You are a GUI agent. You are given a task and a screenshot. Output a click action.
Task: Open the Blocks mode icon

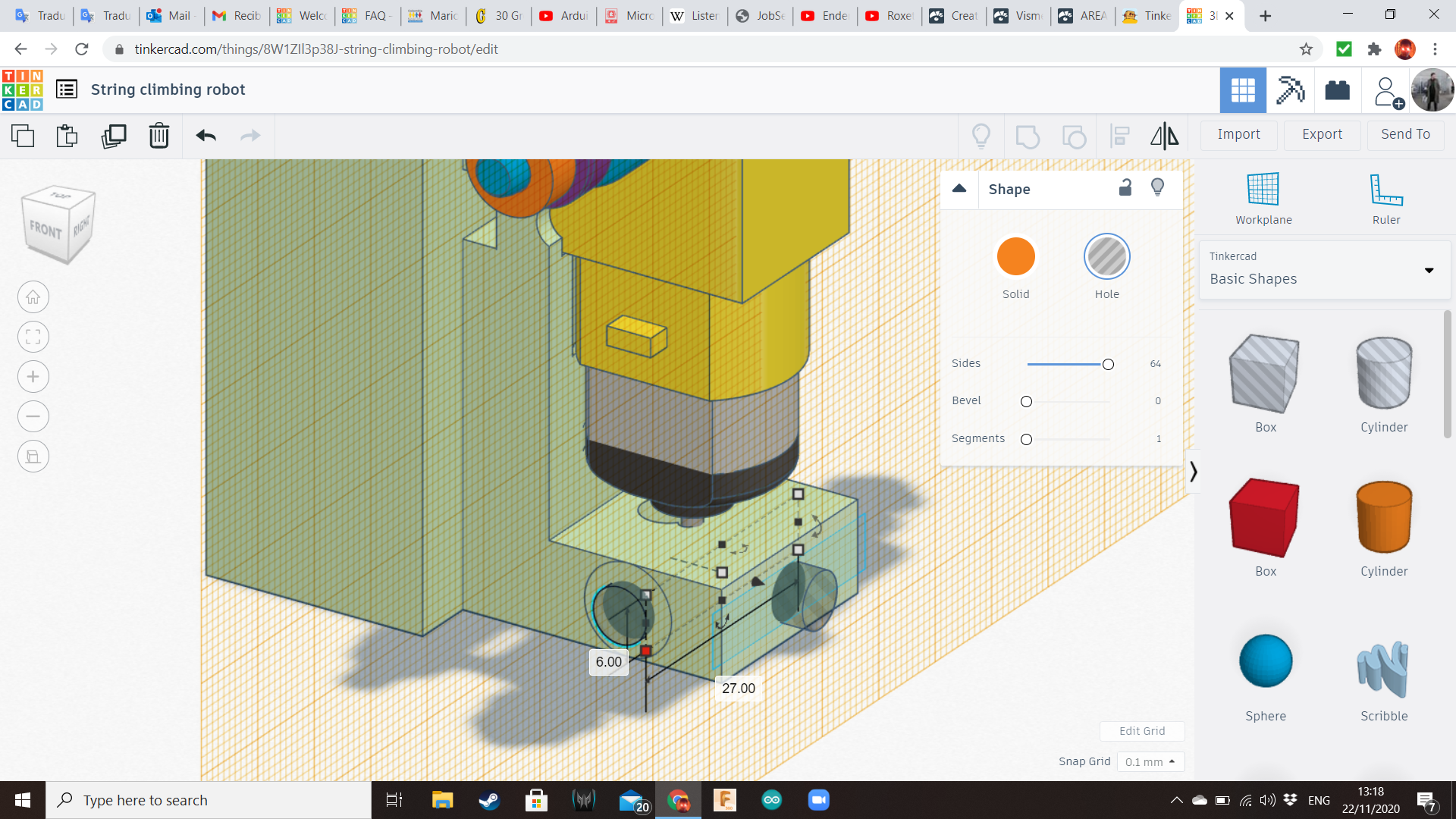tap(1290, 90)
